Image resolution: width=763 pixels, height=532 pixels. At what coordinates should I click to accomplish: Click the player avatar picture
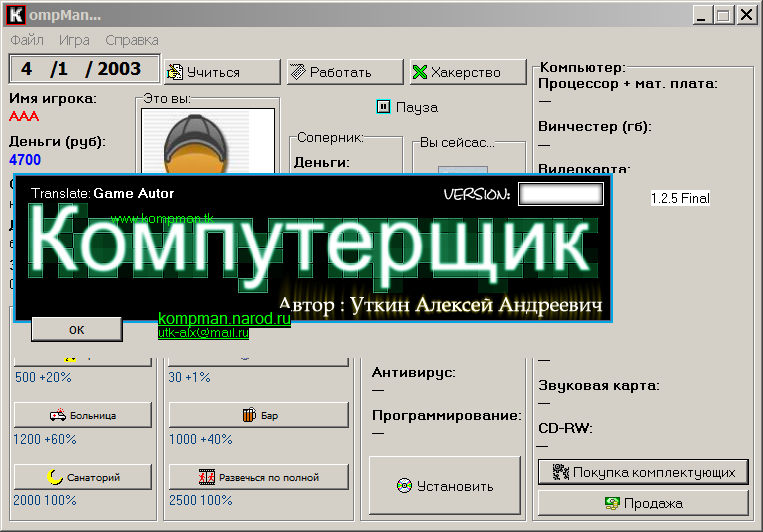(x=208, y=141)
